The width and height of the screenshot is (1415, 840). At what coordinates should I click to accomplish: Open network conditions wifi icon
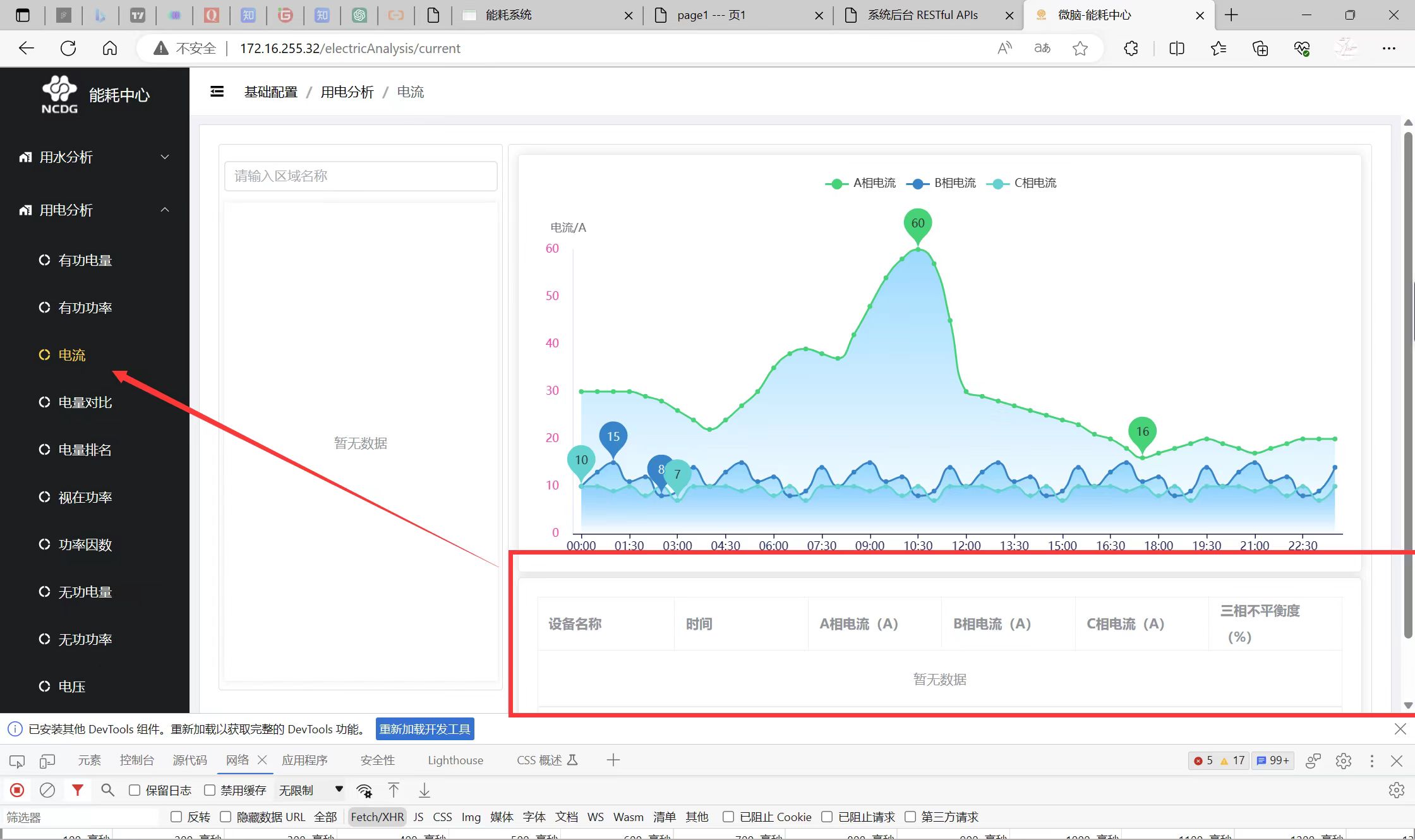coord(364,790)
